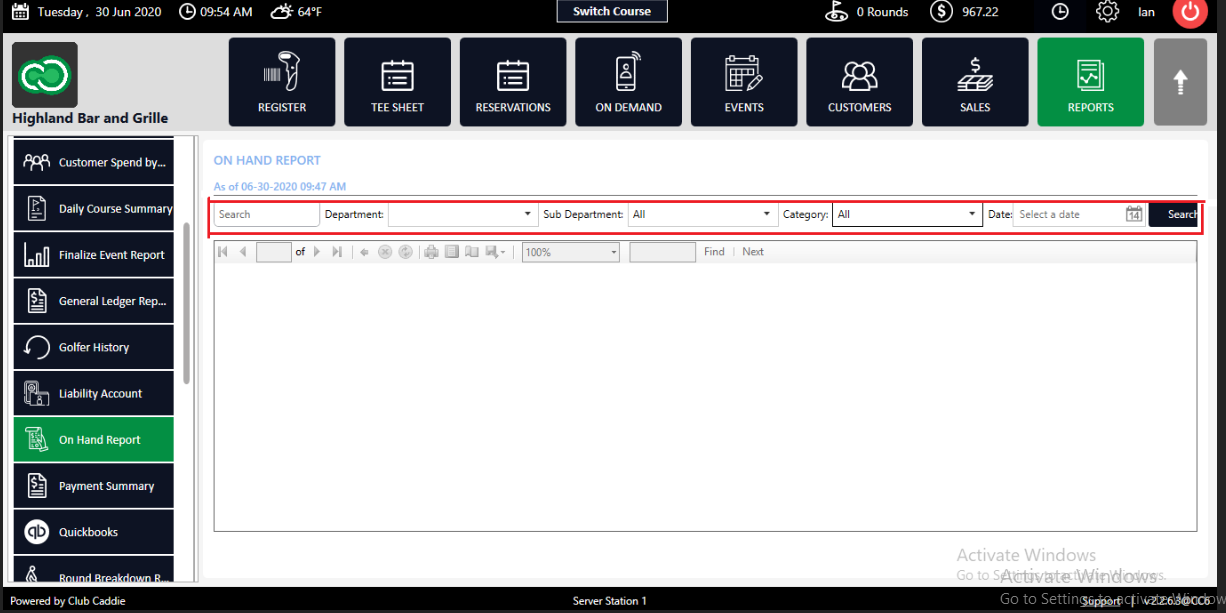This screenshot has height=613, width=1226.
Task: Open Quickbooks in sidebar
Action: (93, 532)
